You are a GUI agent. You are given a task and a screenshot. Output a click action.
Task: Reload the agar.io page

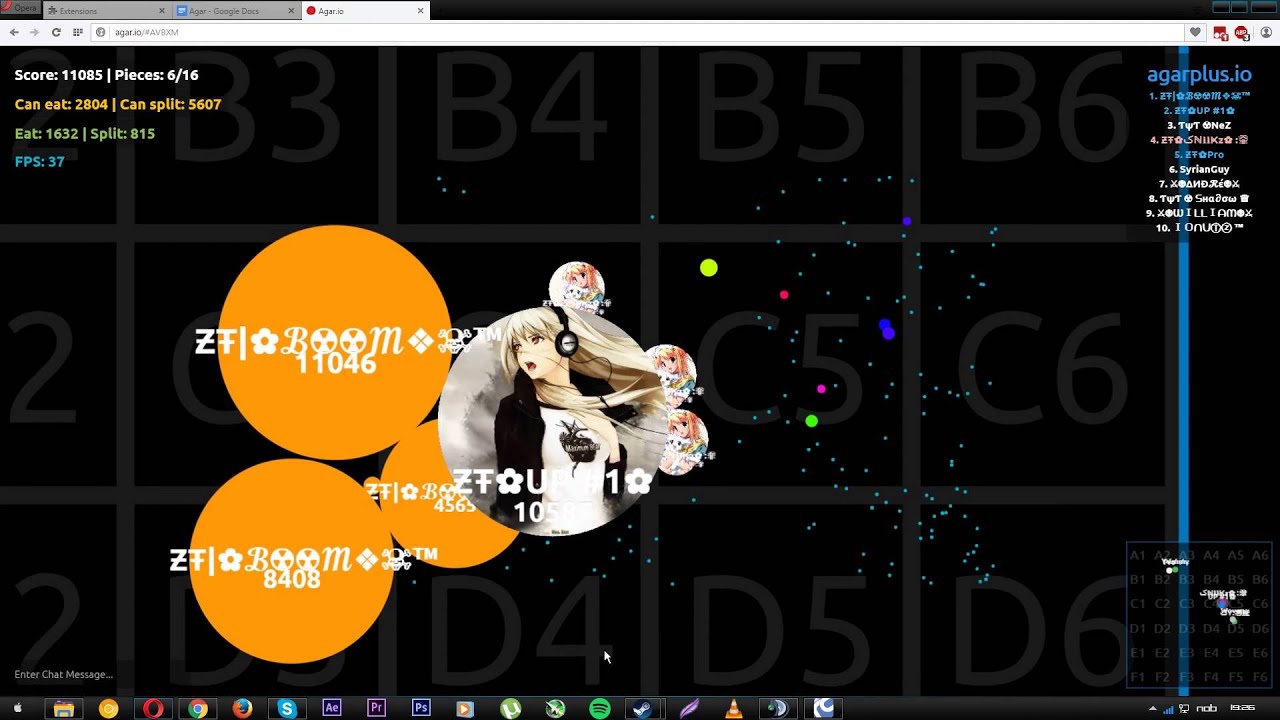pos(56,32)
